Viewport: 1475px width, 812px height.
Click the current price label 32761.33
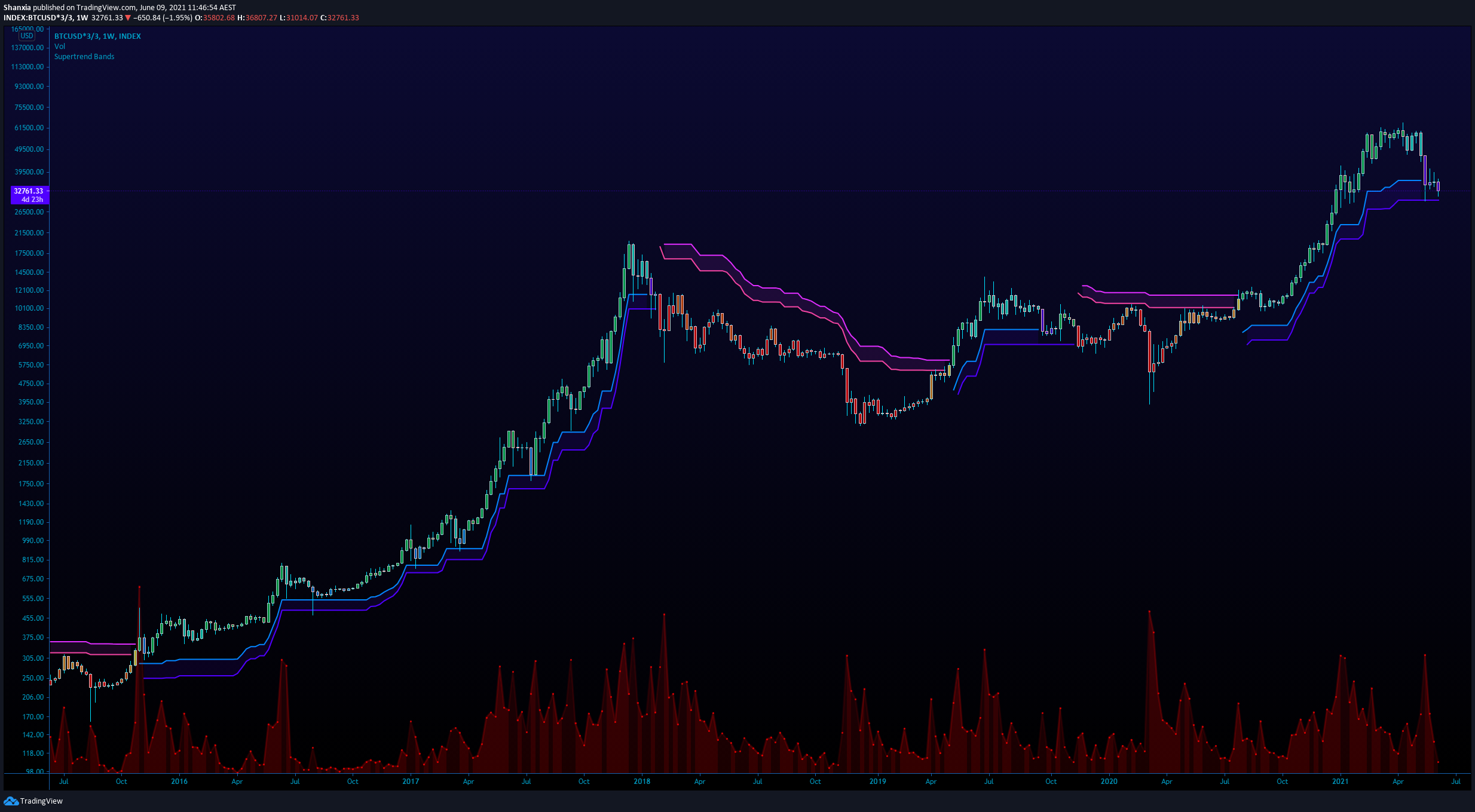coord(29,191)
